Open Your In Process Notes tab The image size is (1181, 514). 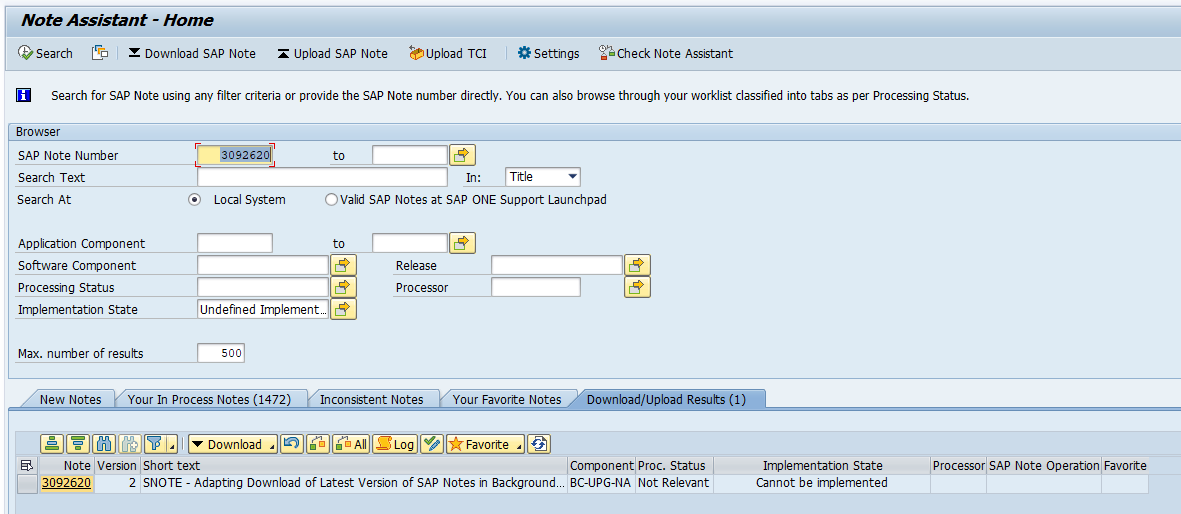pos(209,399)
